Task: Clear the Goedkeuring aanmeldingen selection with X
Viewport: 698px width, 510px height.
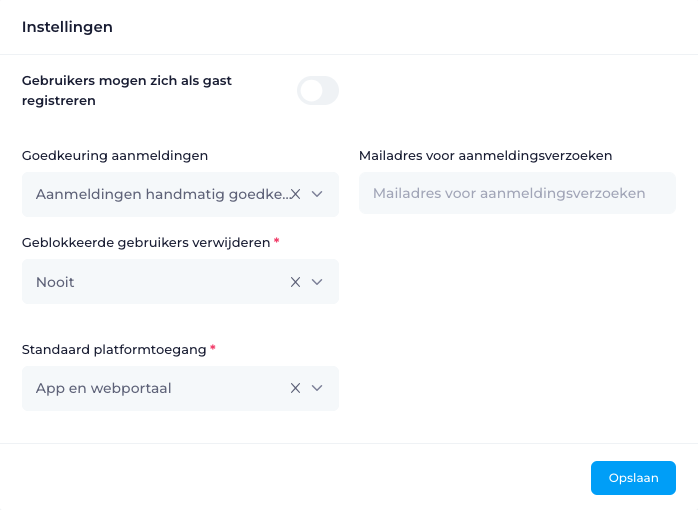Action: click(x=296, y=194)
